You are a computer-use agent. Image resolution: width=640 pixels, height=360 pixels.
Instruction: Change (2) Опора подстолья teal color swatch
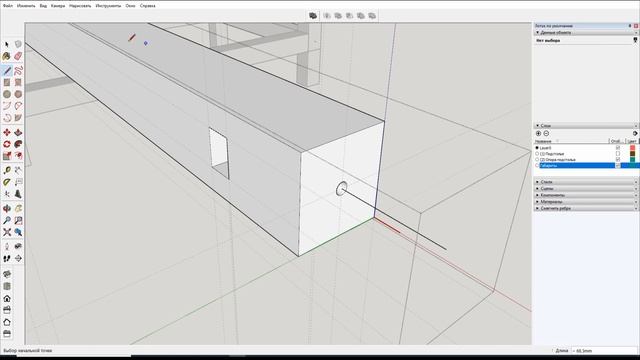(x=632, y=160)
